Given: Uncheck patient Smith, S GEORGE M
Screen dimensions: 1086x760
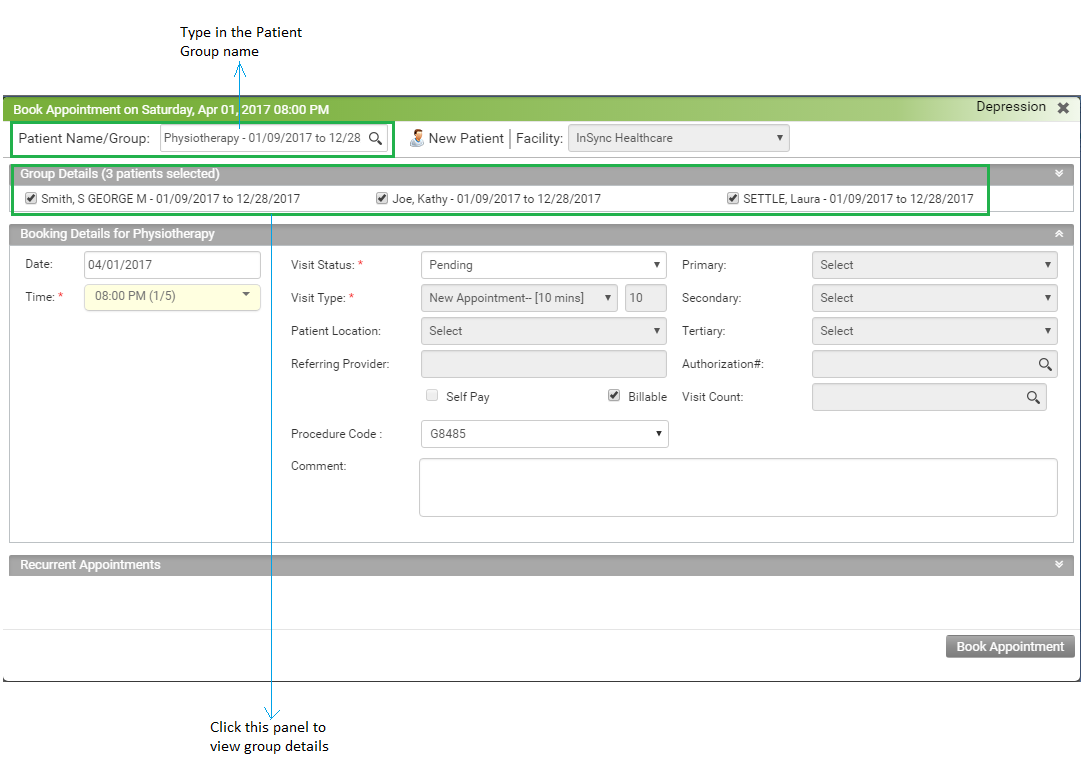Looking at the screenshot, I should pos(31,198).
